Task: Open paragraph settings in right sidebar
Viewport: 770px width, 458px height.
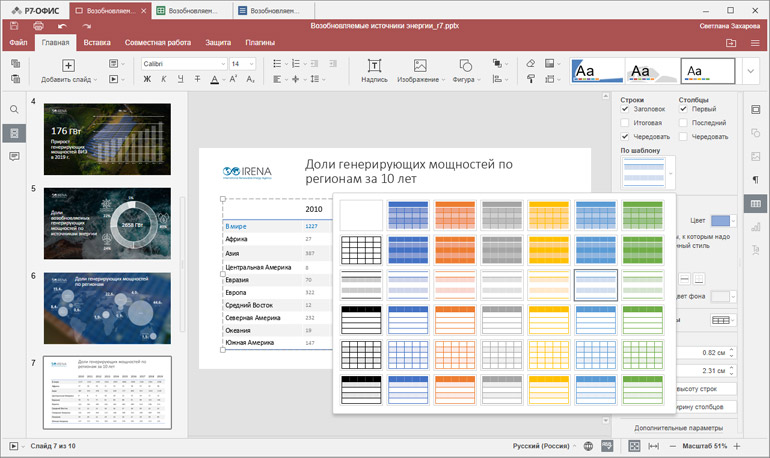Action: click(x=754, y=180)
